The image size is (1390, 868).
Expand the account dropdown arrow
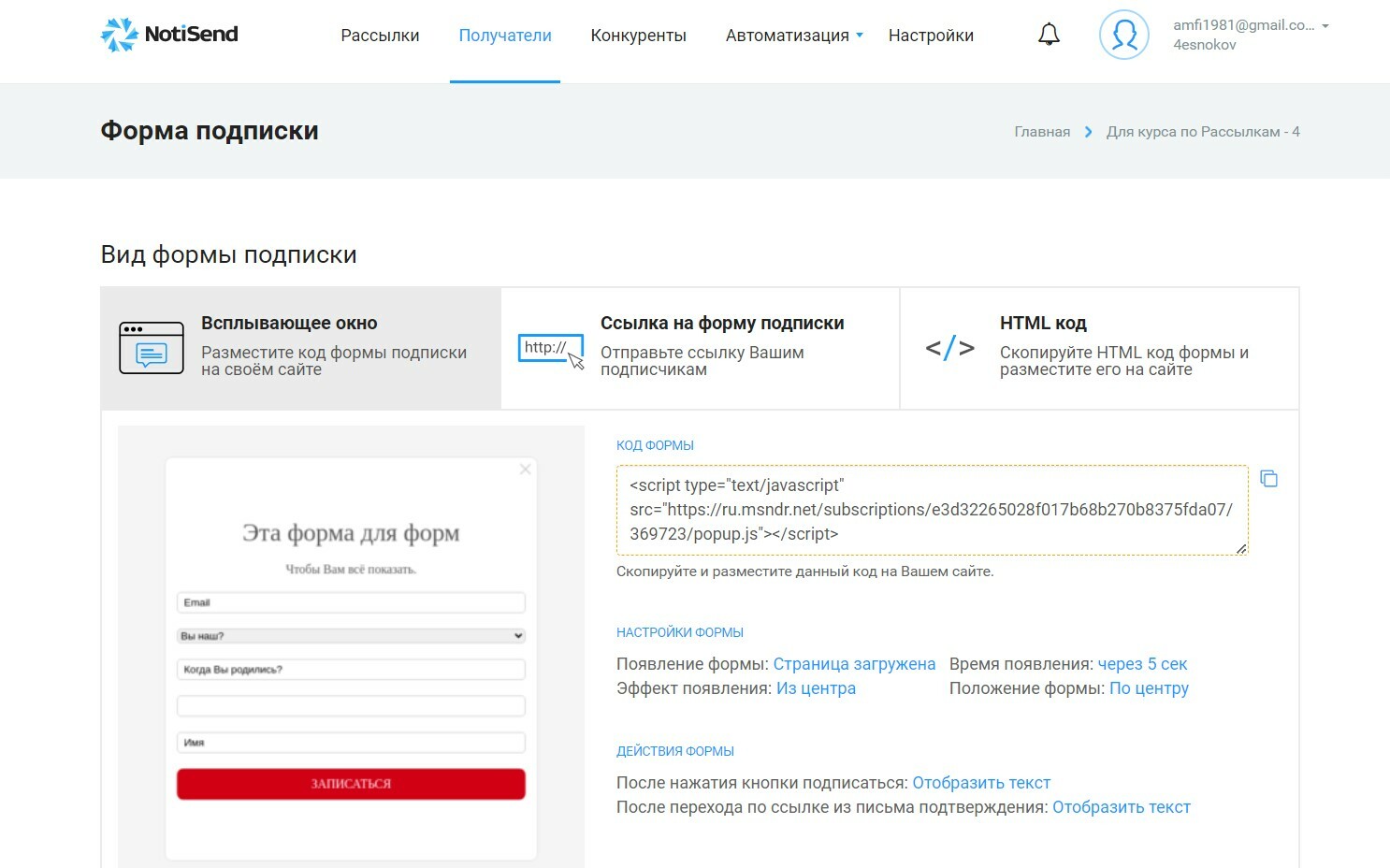click(1325, 26)
